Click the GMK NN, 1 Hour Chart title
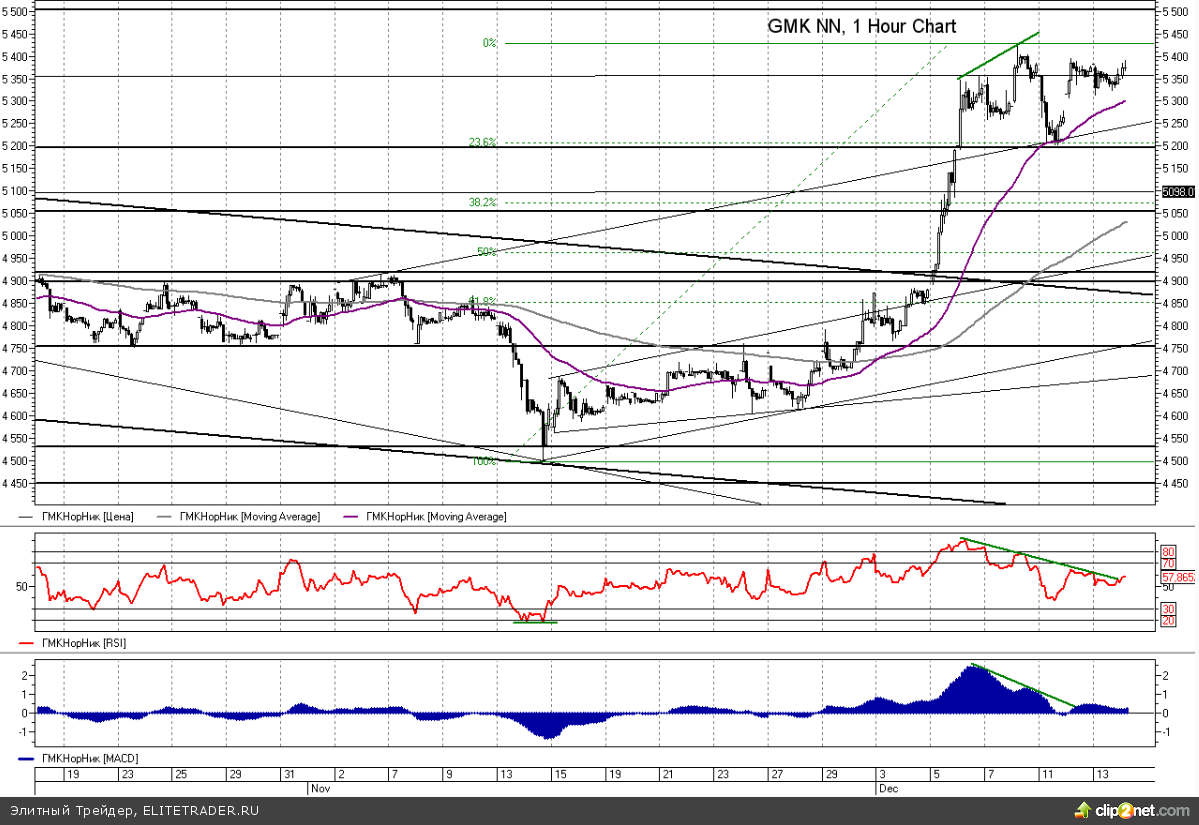The width and height of the screenshot is (1199, 825). [x=861, y=27]
